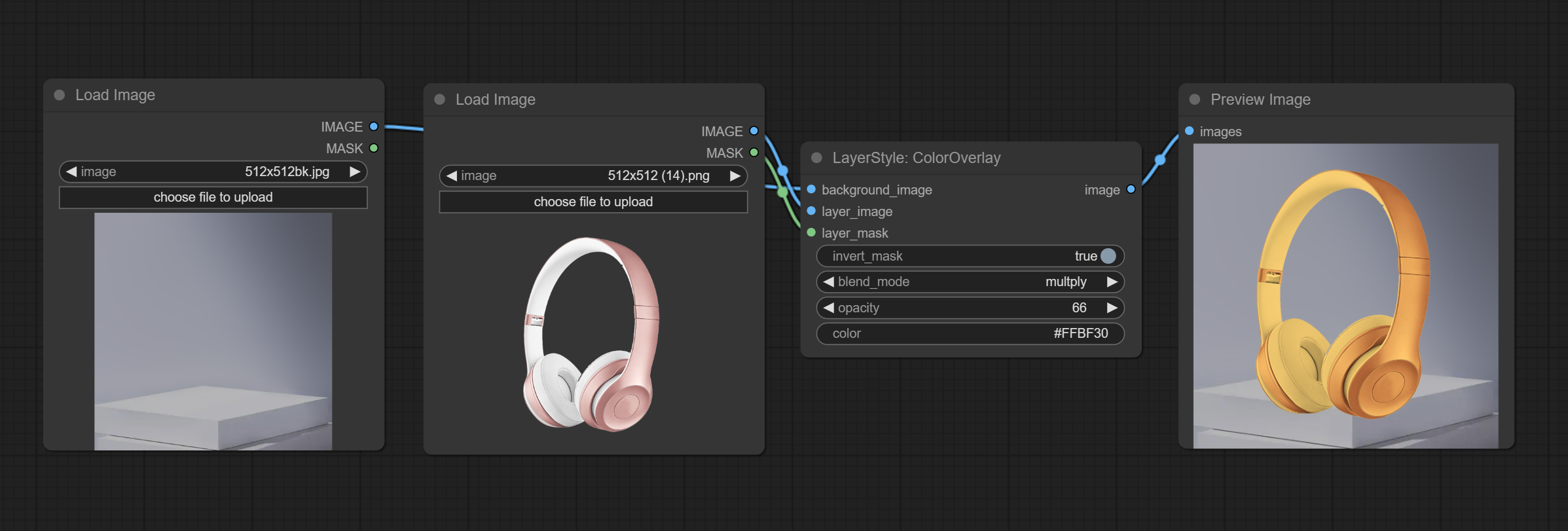Screen dimensions: 1568x531
Task: Switch blend_mode to previous option
Action: coord(829,282)
